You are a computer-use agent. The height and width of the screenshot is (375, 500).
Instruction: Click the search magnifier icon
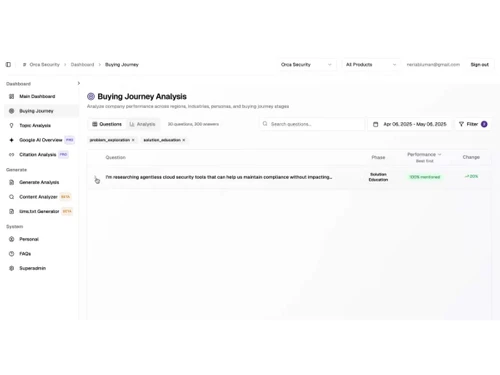(265, 124)
